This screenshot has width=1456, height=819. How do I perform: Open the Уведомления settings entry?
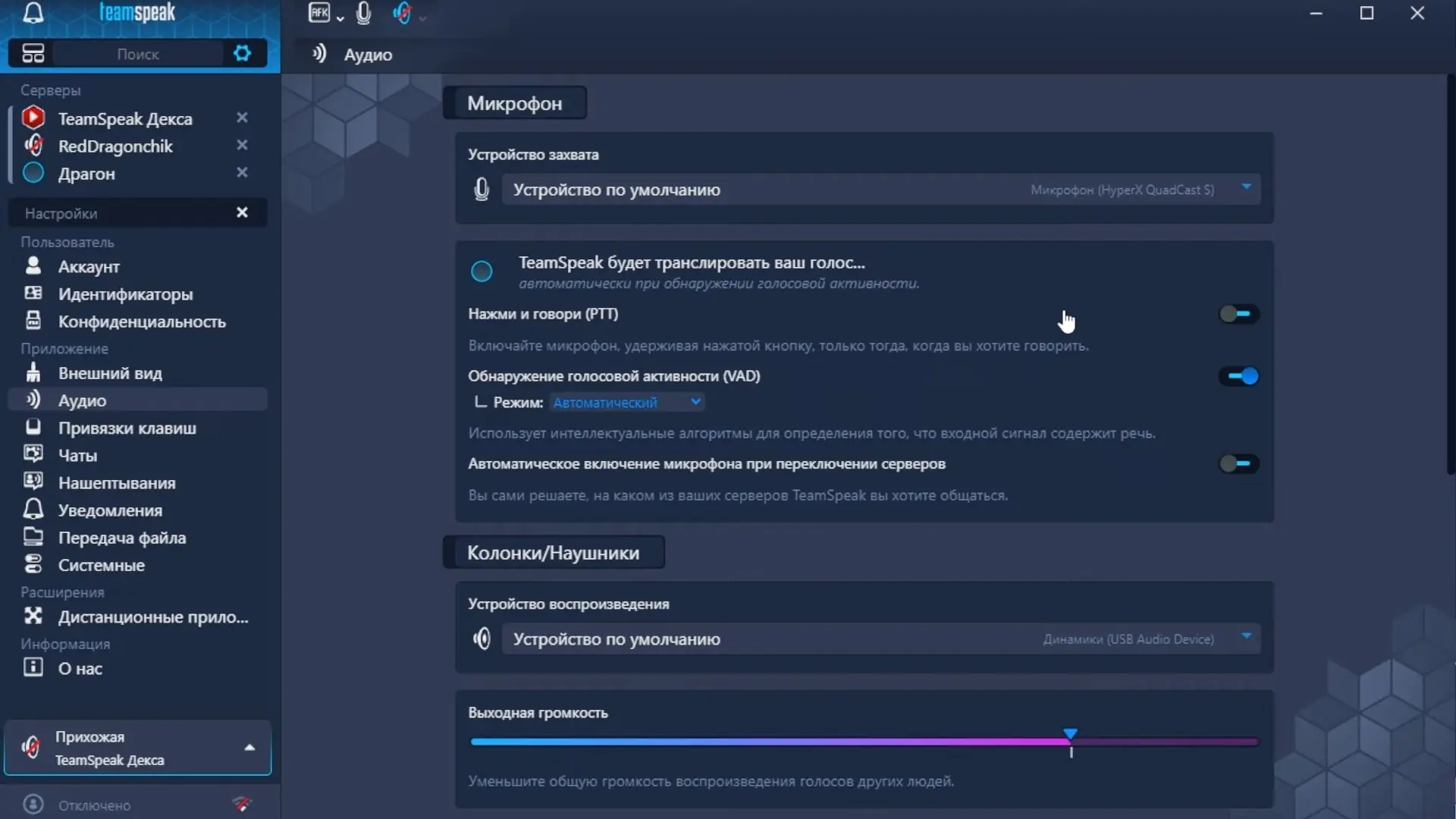tap(138, 510)
